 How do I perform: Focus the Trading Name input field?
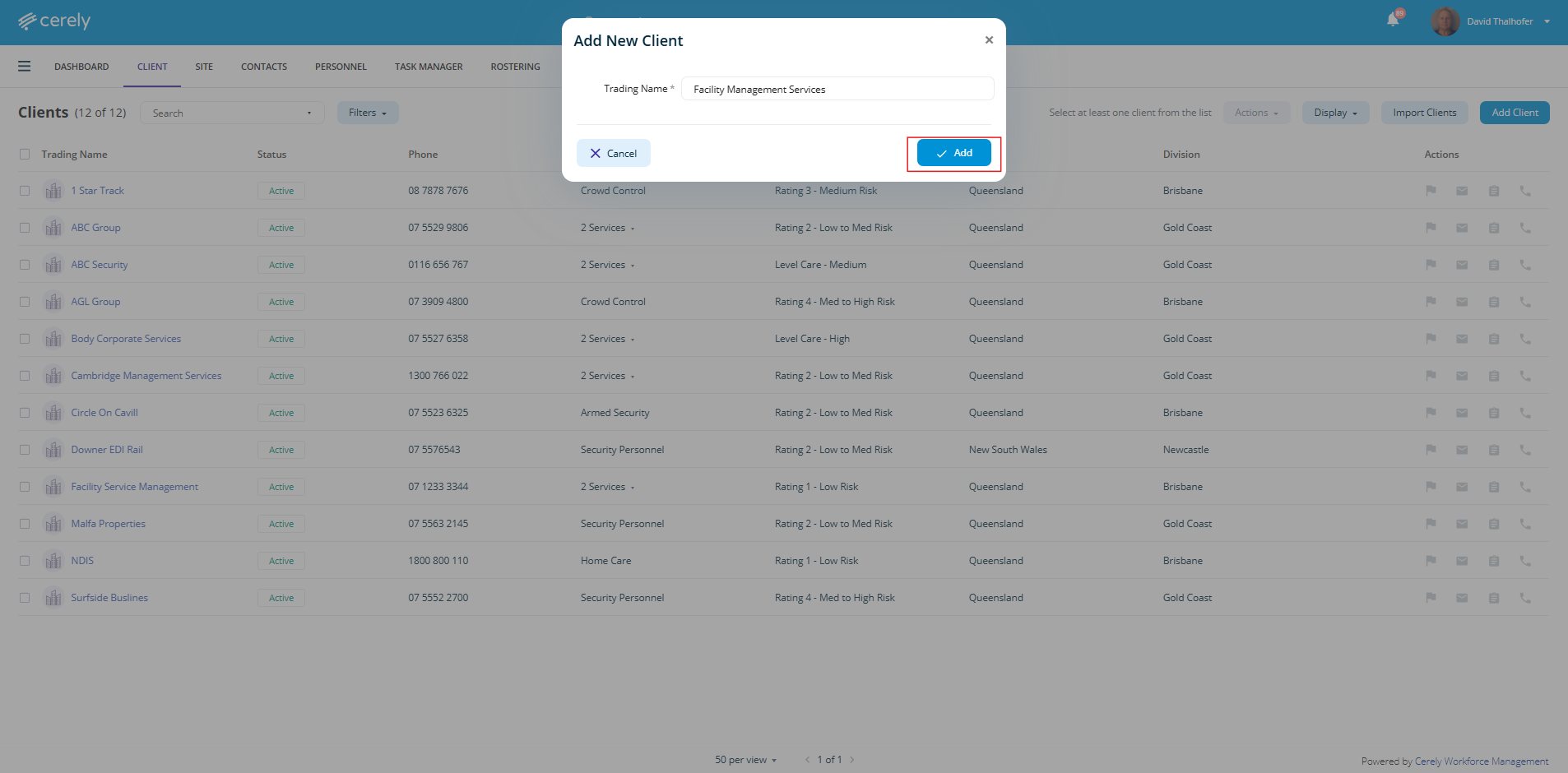(x=837, y=89)
